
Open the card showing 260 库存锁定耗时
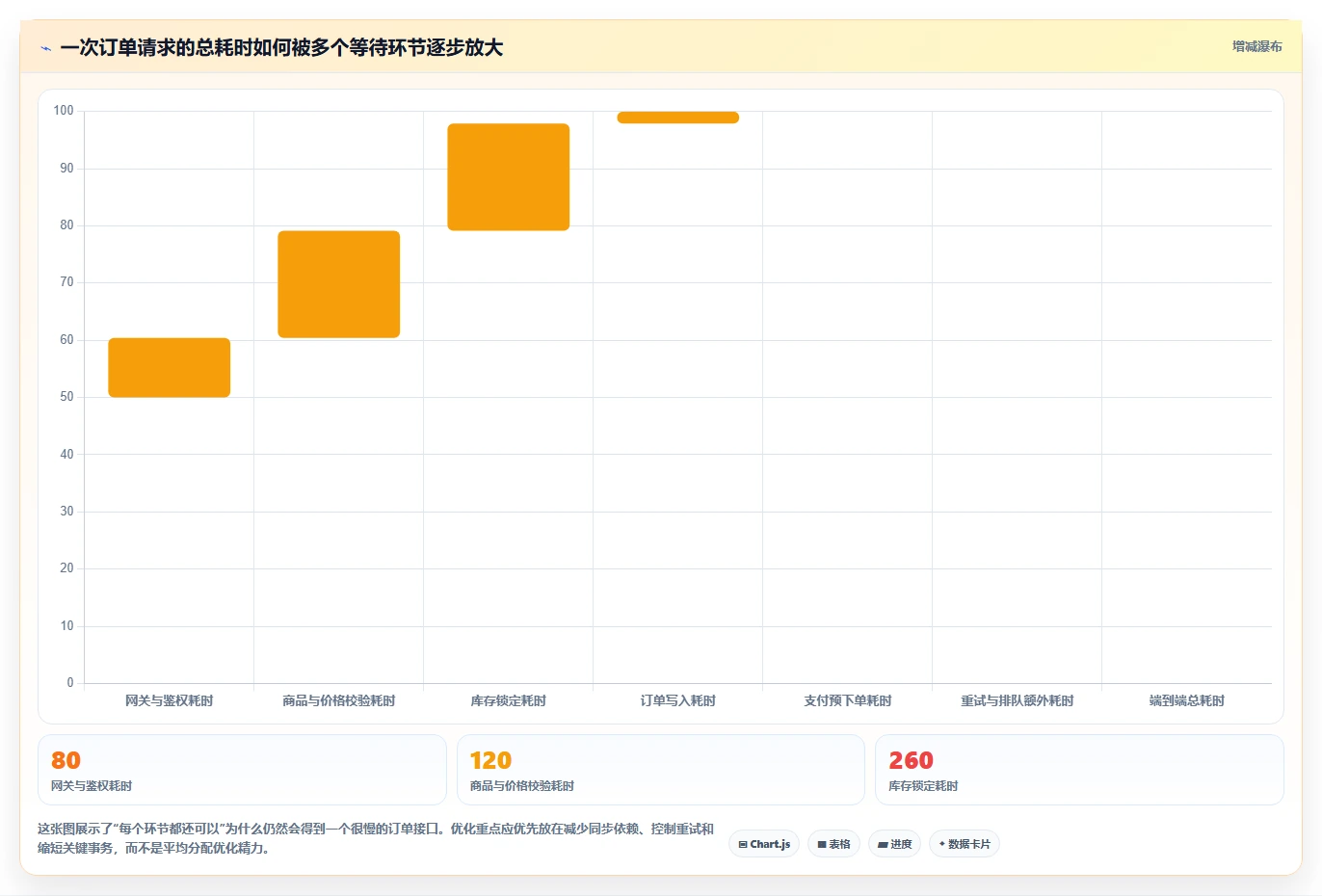point(1079,770)
